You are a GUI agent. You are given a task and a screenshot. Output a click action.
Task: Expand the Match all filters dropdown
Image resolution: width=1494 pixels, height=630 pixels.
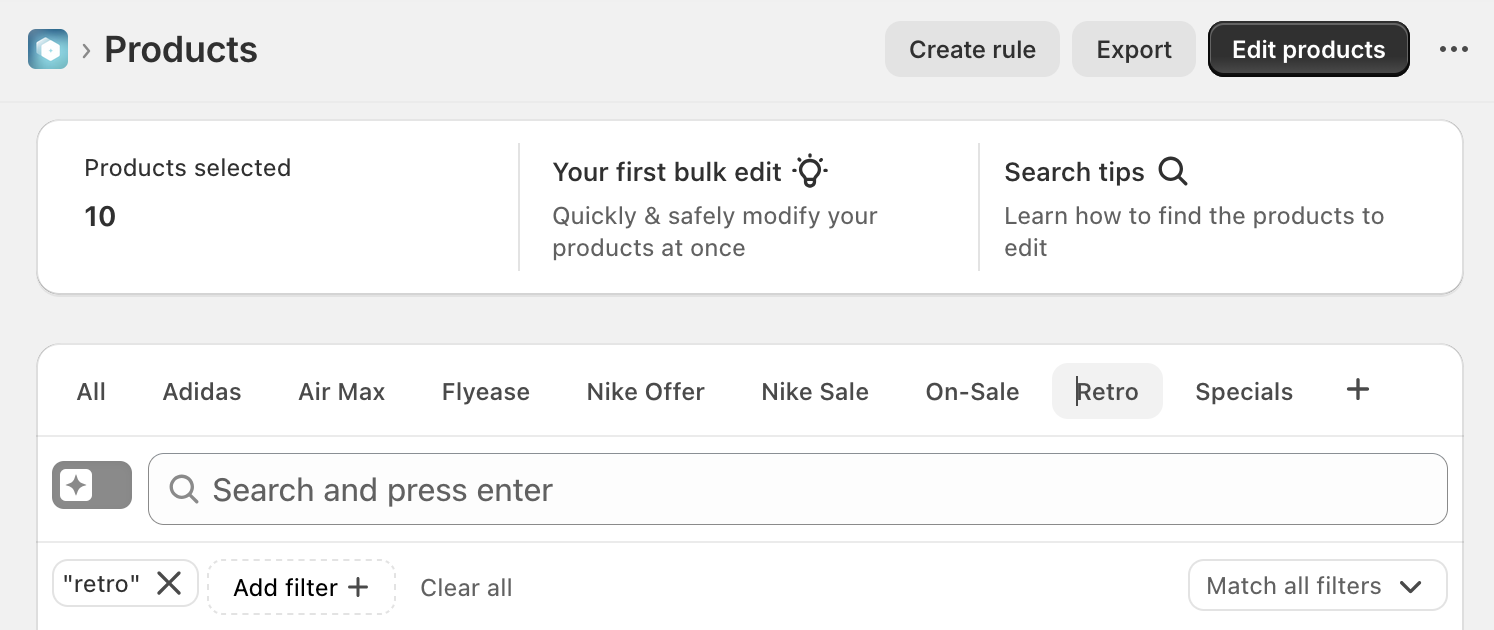pyautogui.click(x=1317, y=586)
